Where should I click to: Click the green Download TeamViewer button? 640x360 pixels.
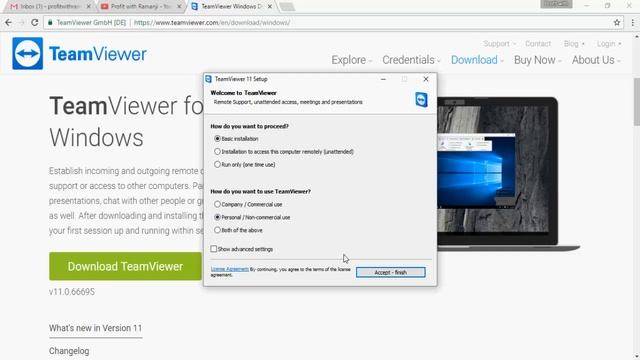125,266
